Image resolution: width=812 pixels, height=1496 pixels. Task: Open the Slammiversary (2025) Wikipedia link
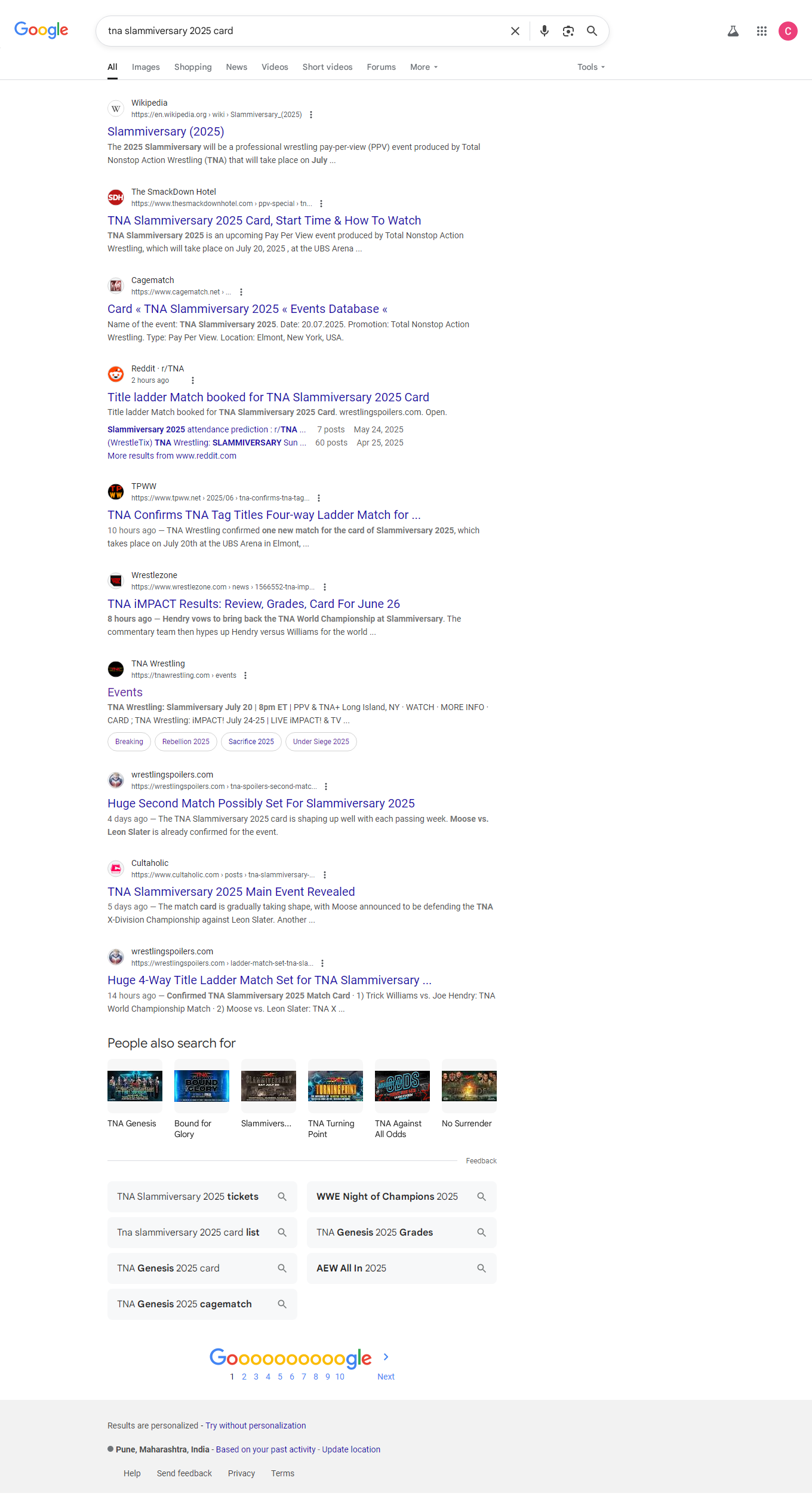pyautogui.click(x=166, y=131)
